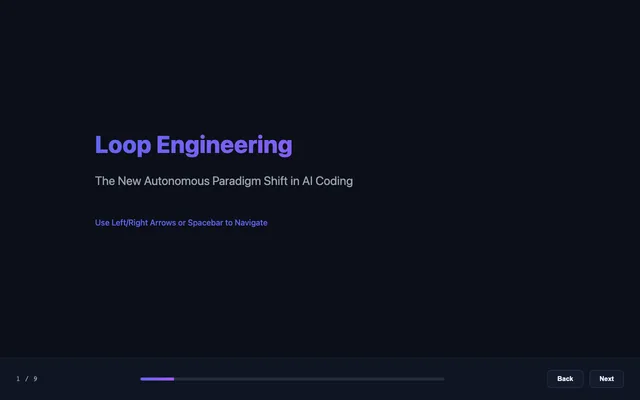The height and width of the screenshot is (400, 640).
Task: Click the "1 / 9" slide counter
Action: point(27,379)
